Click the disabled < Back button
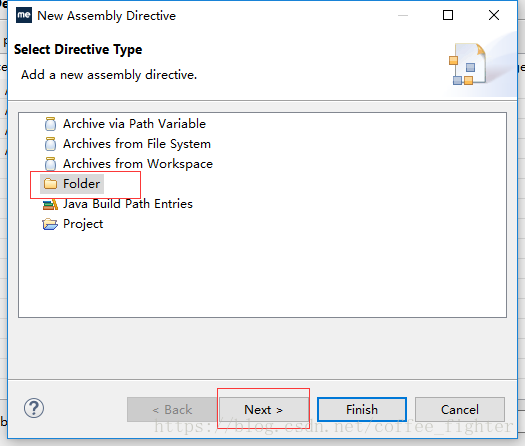 coord(172,410)
